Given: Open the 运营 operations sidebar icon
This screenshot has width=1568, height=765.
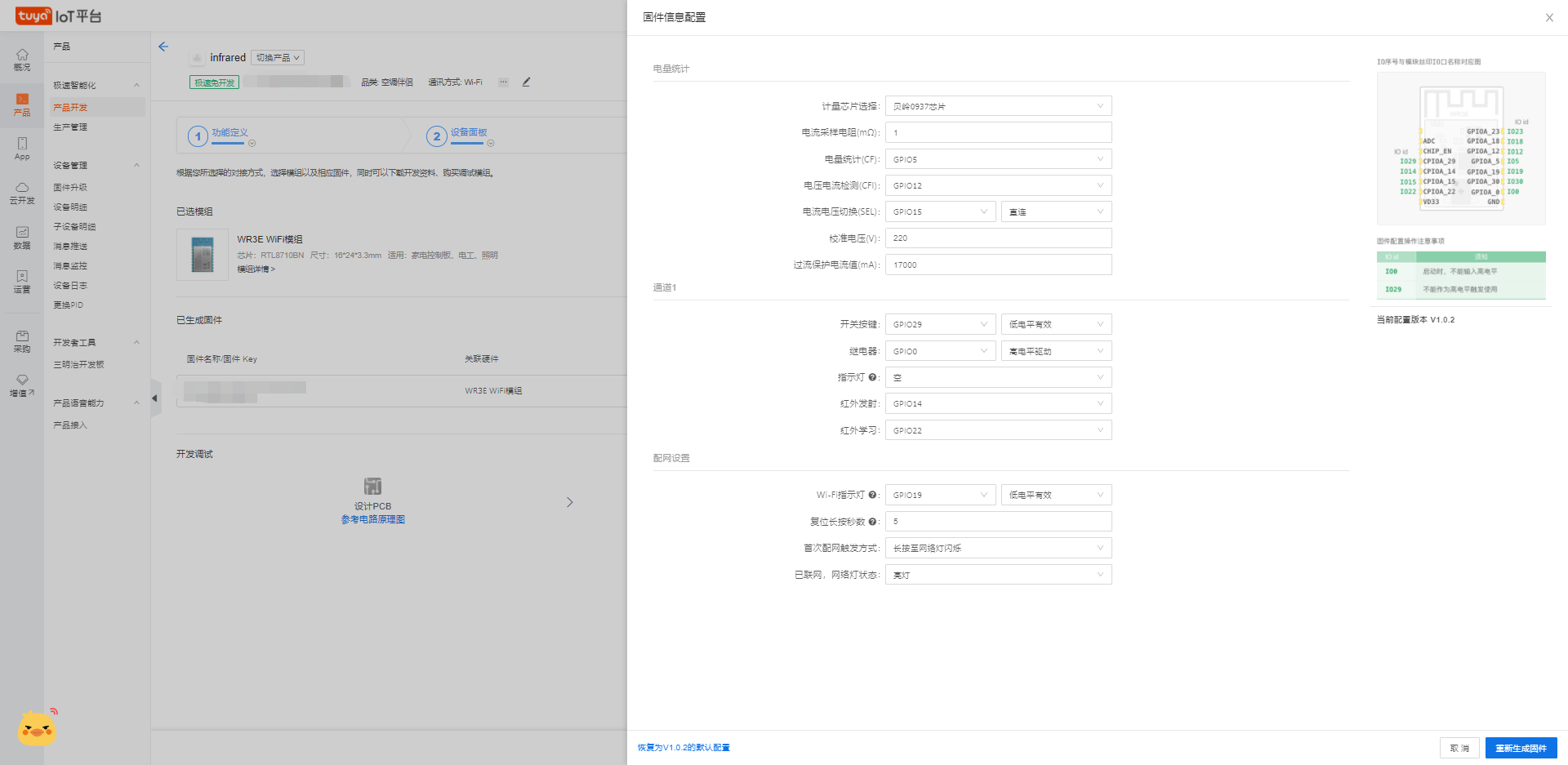Looking at the screenshot, I should pos(22,282).
